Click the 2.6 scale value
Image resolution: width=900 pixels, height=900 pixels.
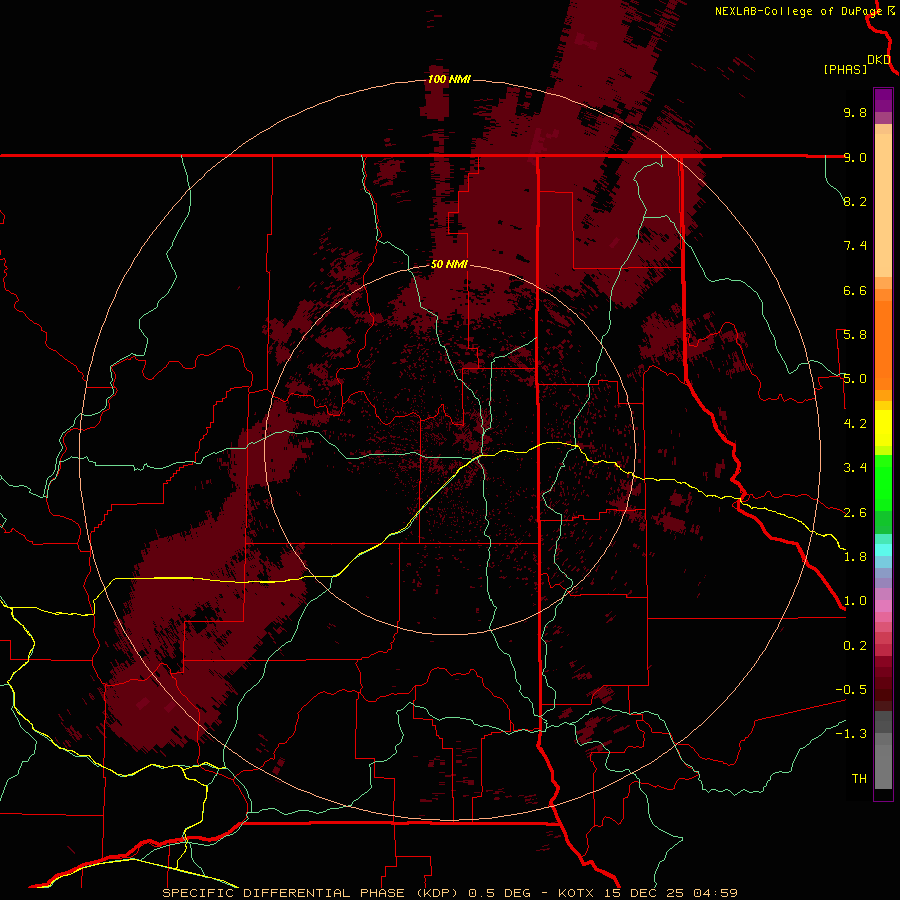[855, 513]
